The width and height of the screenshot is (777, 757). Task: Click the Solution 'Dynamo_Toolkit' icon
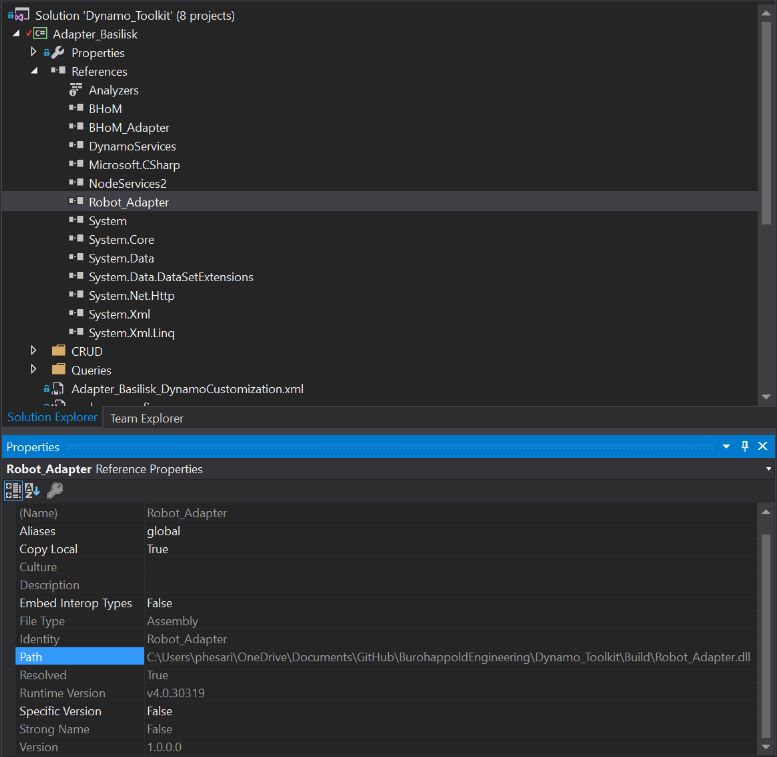[x=21, y=15]
